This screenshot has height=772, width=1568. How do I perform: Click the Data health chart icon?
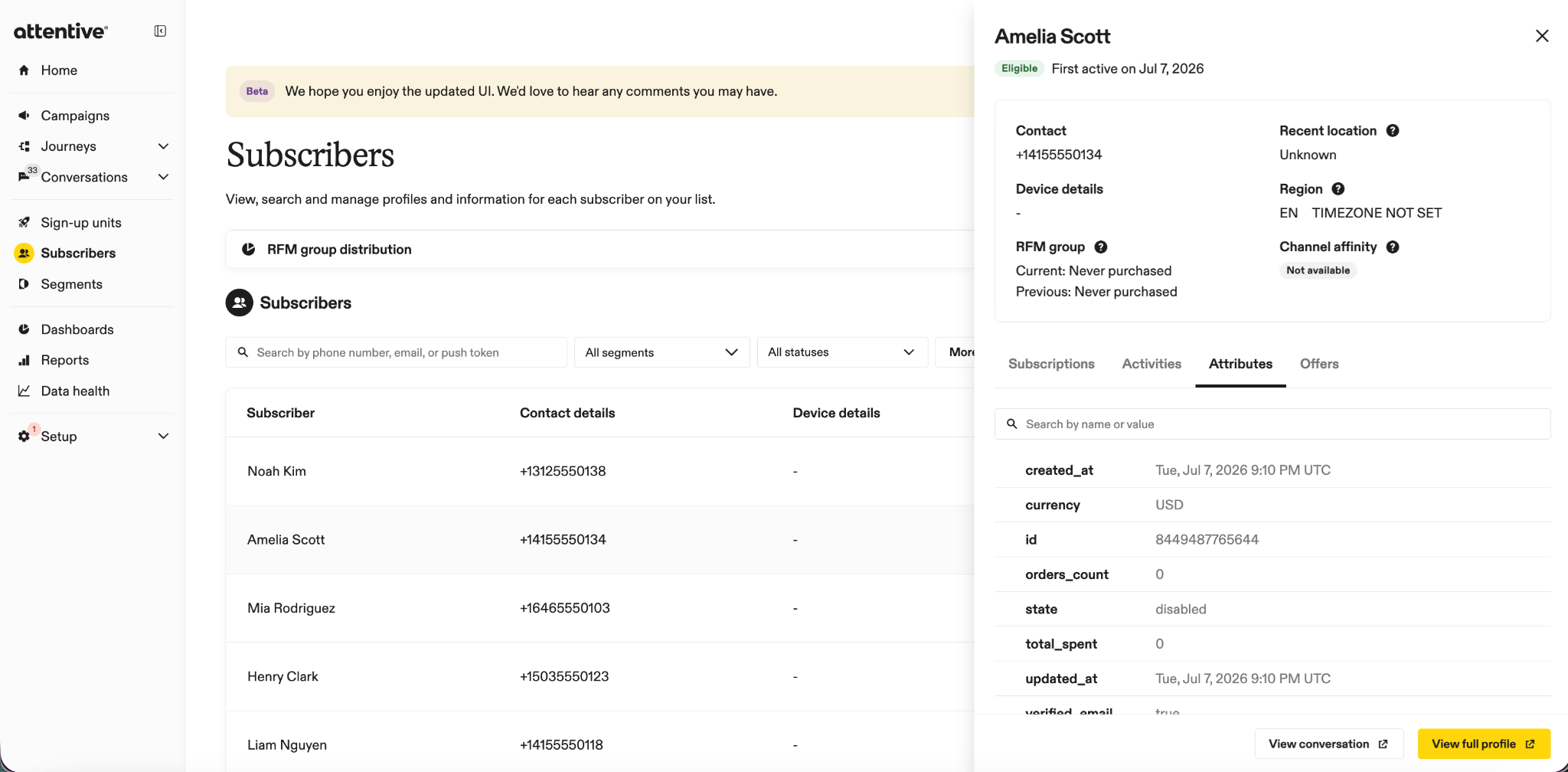[24, 391]
